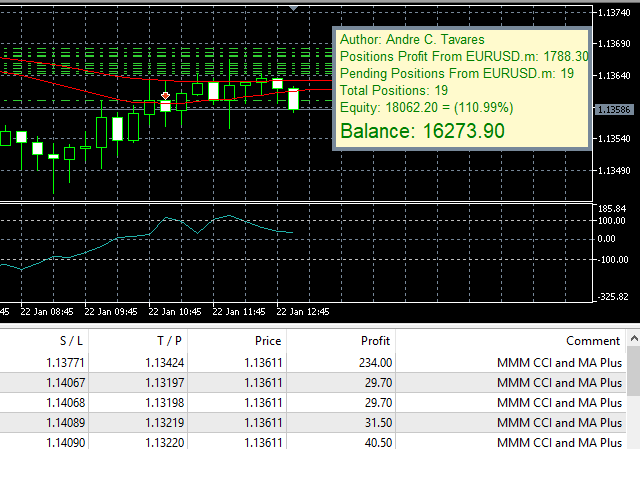The height and width of the screenshot is (480, 640).
Task: Click the CCI indicator -100.00 level label
Action: (611, 260)
